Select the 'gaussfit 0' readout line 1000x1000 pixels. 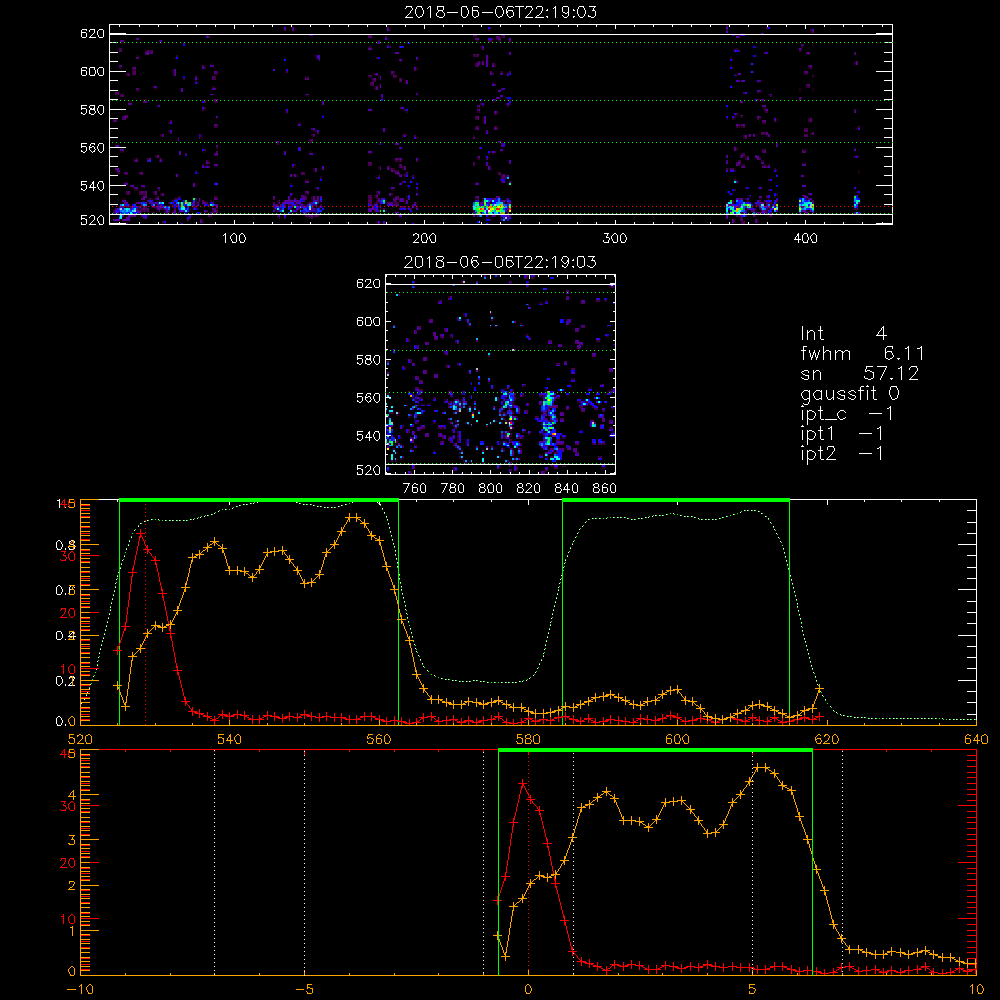pyautogui.click(x=849, y=393)
